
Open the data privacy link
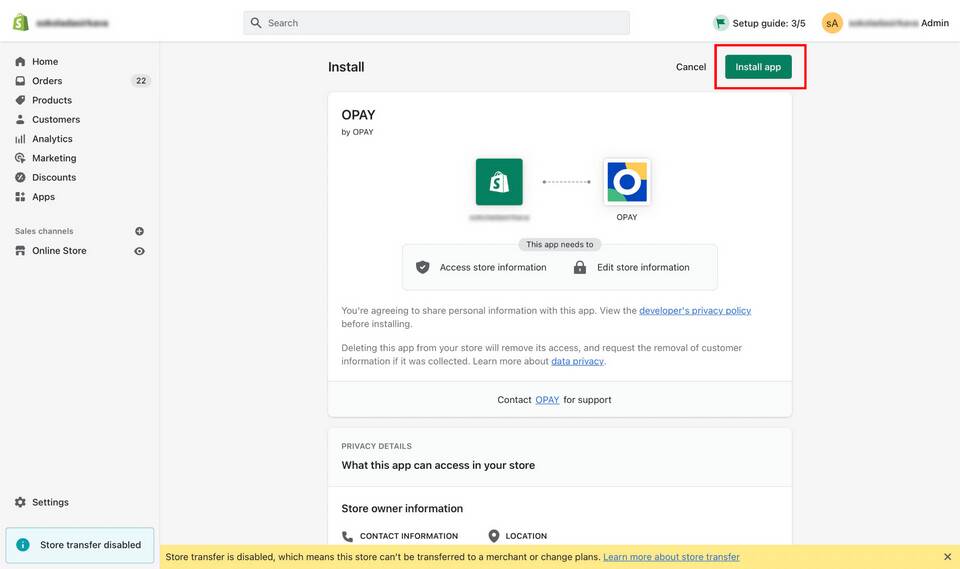(577, 361)
